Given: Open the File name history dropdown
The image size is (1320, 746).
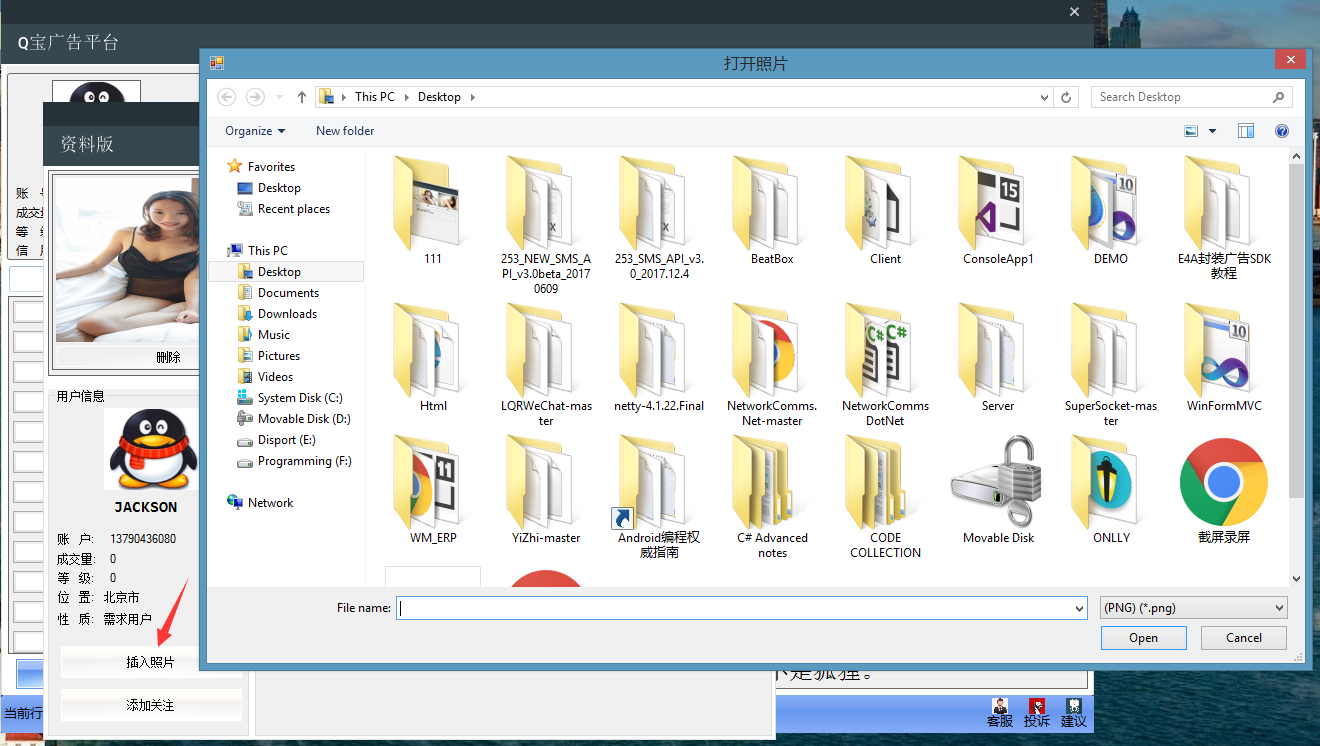Looking at the screenshot, I should pyautogui.click(x=1078, y=608).
